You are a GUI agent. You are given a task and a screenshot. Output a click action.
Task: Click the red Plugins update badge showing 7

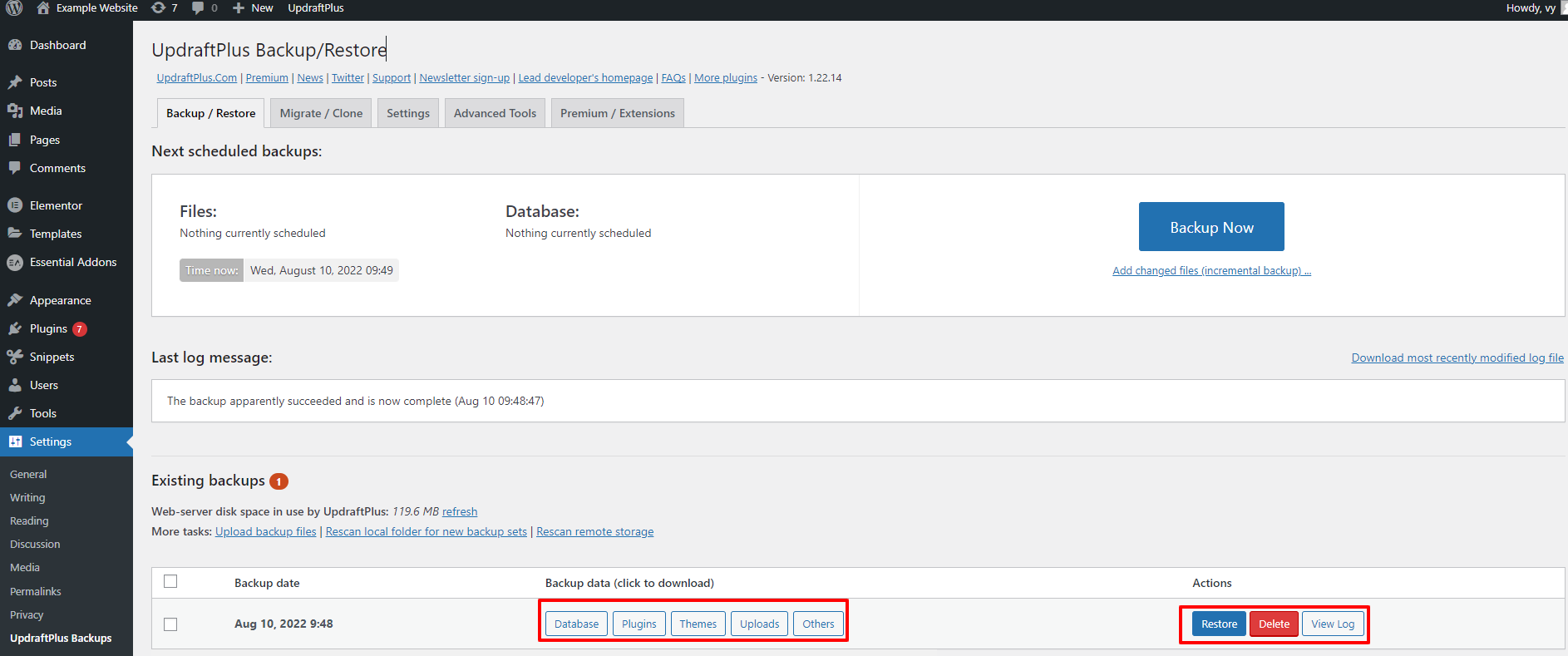pyautogui.click(x=80, y=329)
